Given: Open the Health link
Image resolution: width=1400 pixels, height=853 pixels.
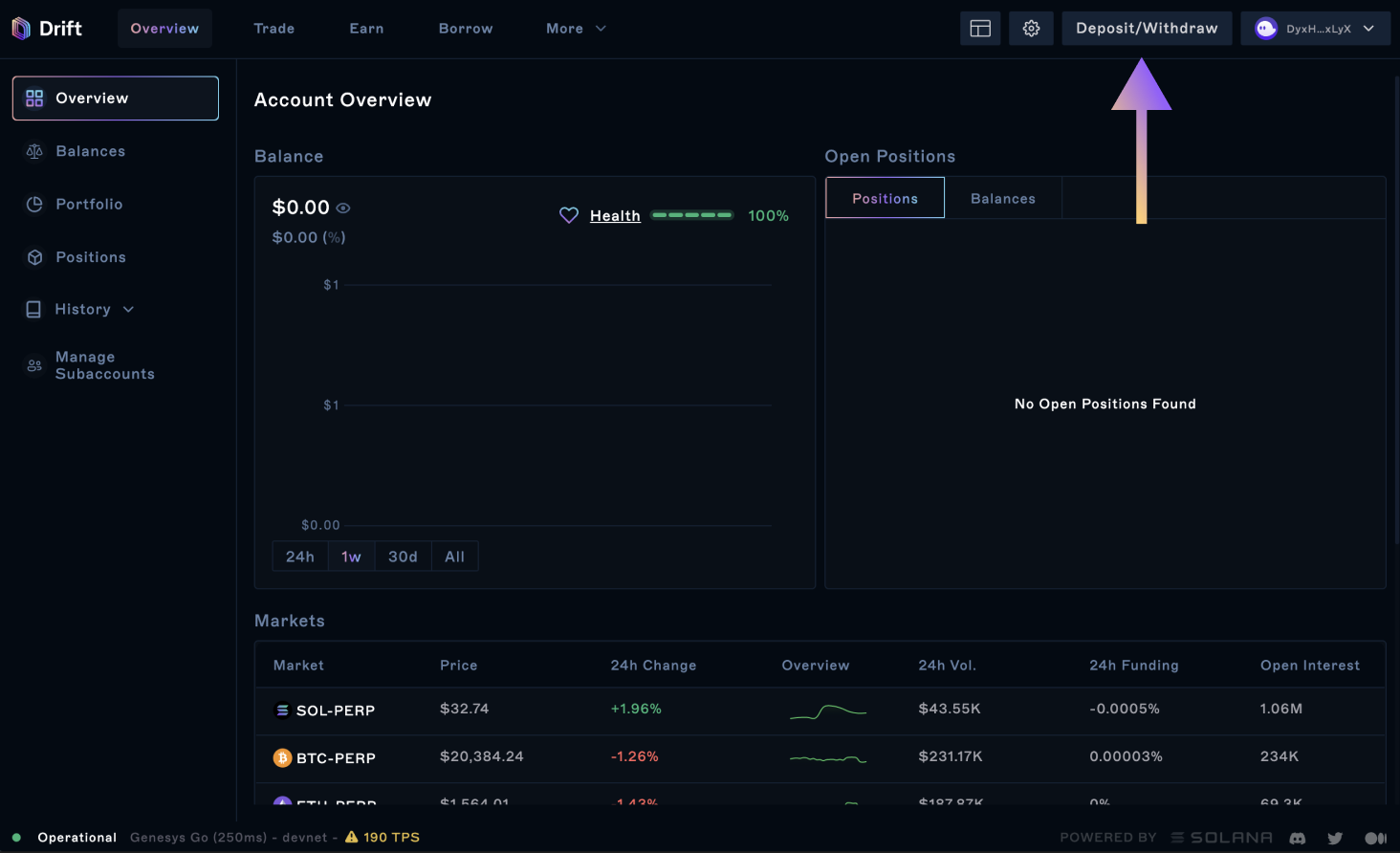Looking at the screenshot, I should click(615, 215).
